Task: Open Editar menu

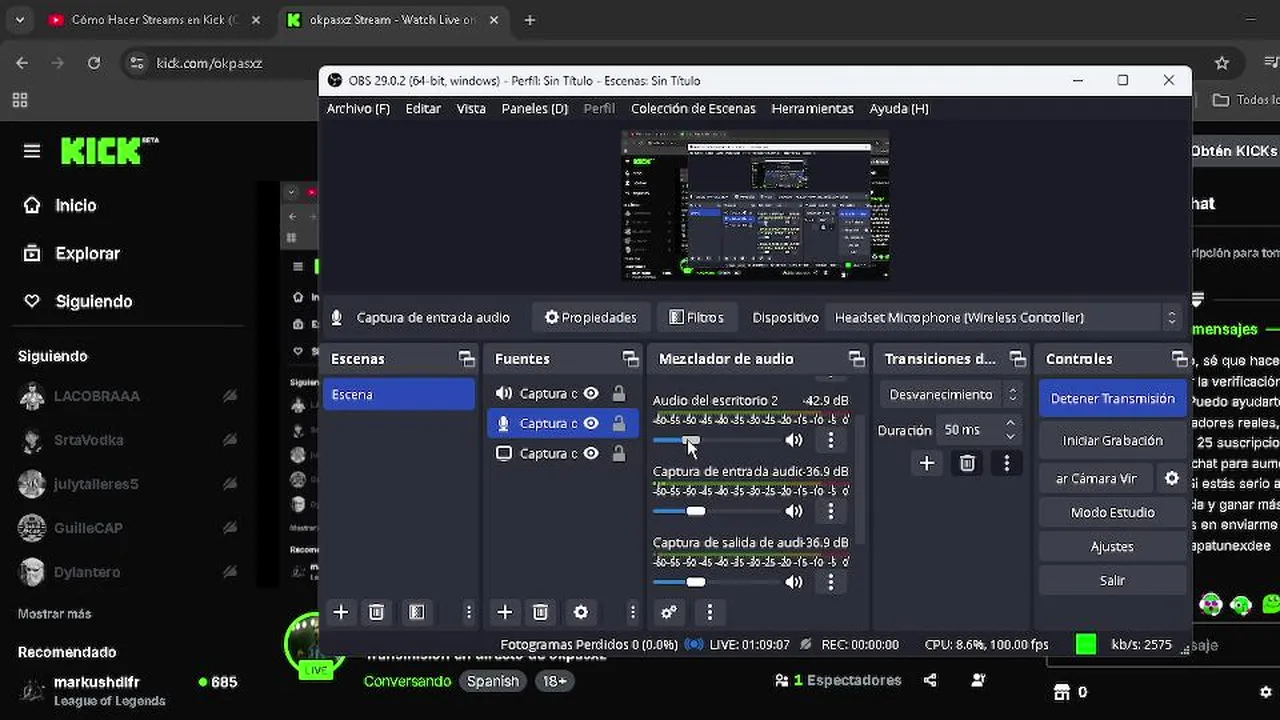Action: (423, 108)
